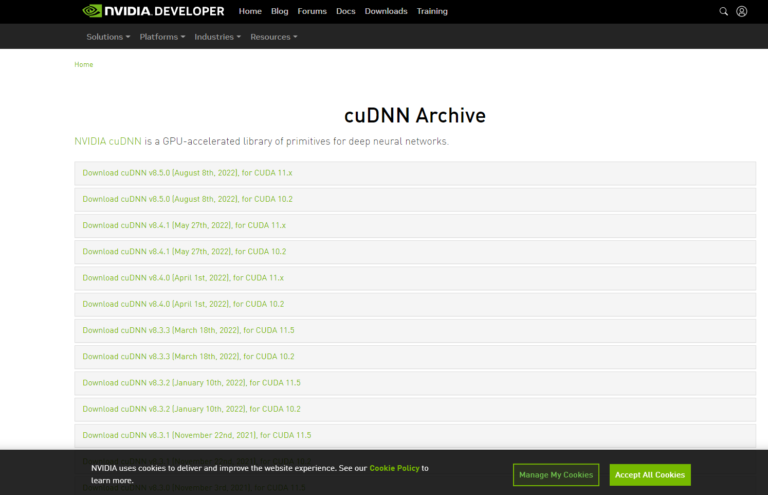768x495 pixels.
Task: Go to Blog in top navigation
Action: pos(279,12)
